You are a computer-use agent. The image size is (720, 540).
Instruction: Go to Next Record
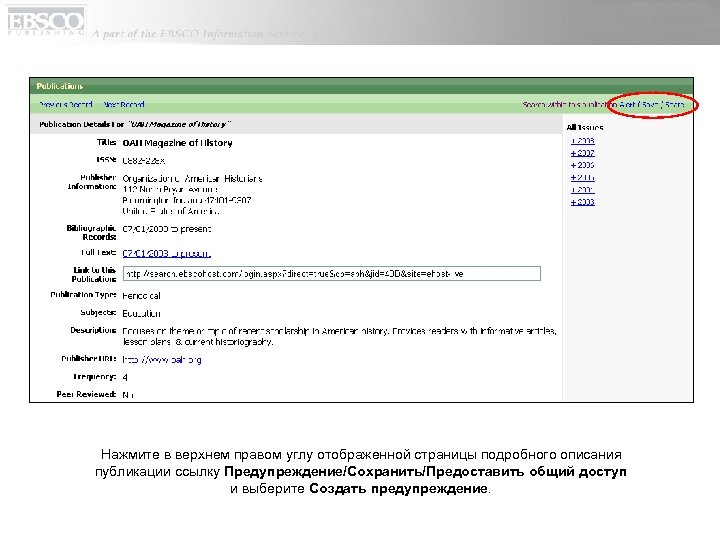(124, 105)
